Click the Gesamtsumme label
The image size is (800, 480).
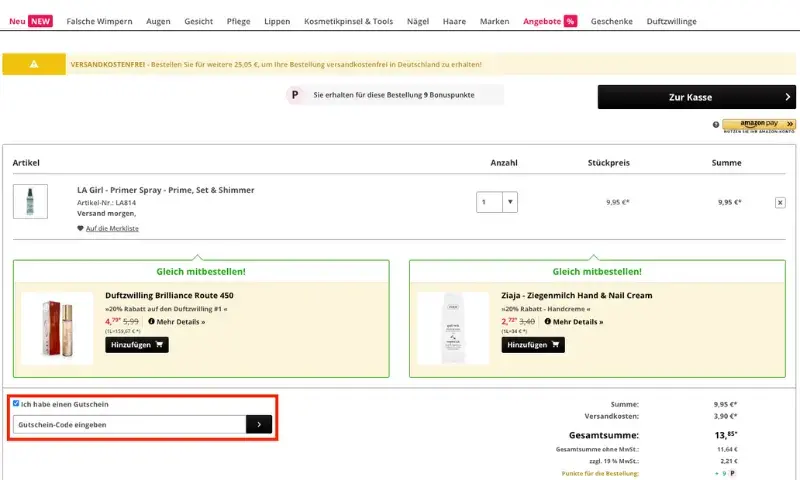pyautogui.click(x=604, y=435)
